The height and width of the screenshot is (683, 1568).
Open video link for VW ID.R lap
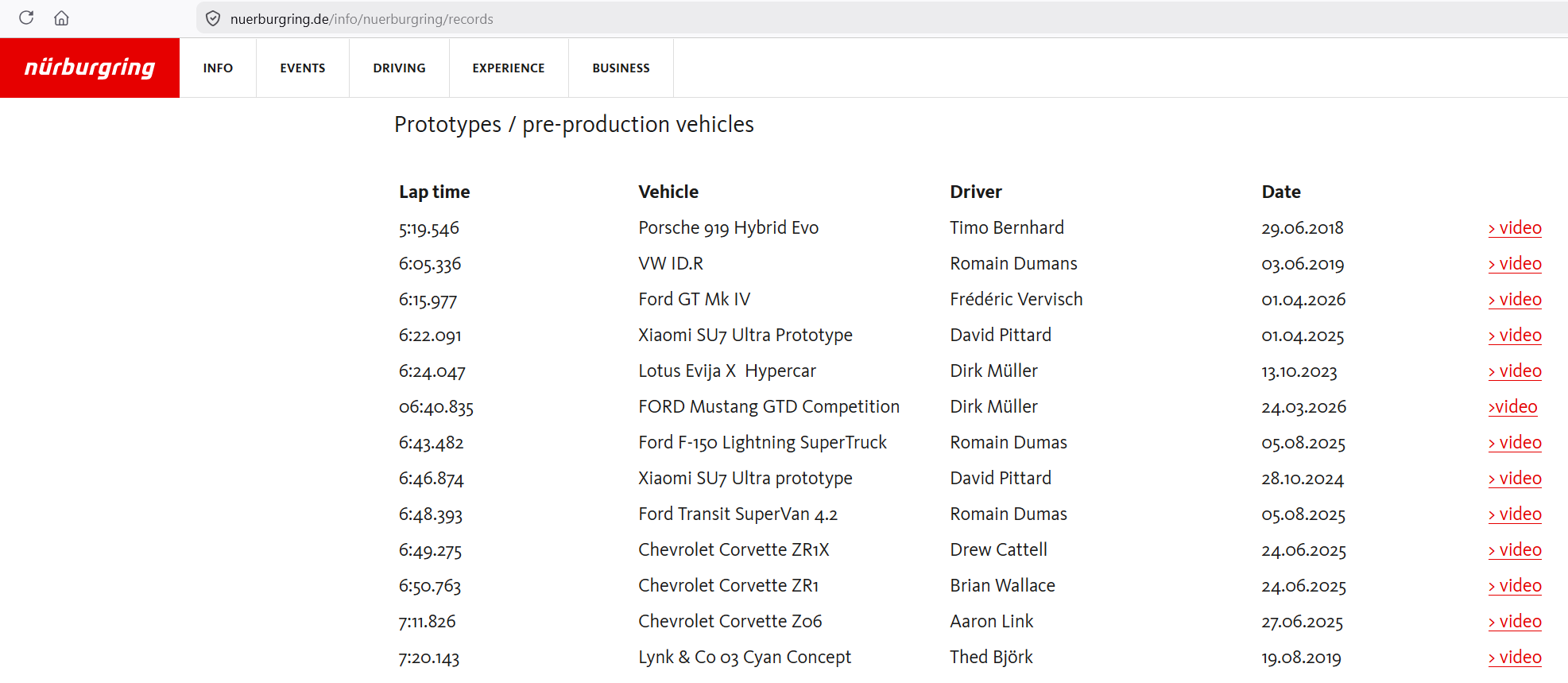(x=1515, y=264)
